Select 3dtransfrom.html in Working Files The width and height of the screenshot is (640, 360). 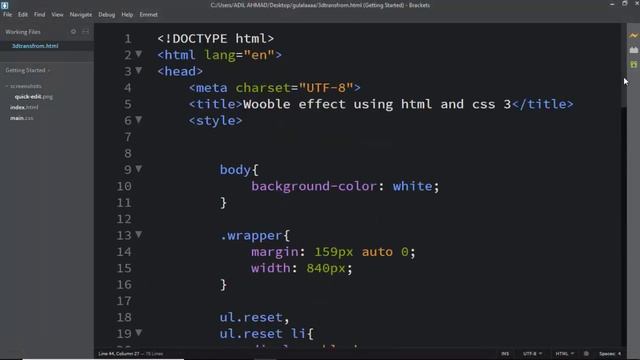pos(35,46)
